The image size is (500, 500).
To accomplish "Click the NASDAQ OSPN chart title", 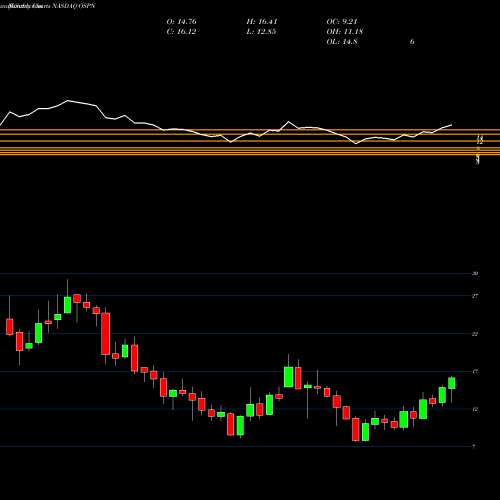I will [x=73, y=6].
